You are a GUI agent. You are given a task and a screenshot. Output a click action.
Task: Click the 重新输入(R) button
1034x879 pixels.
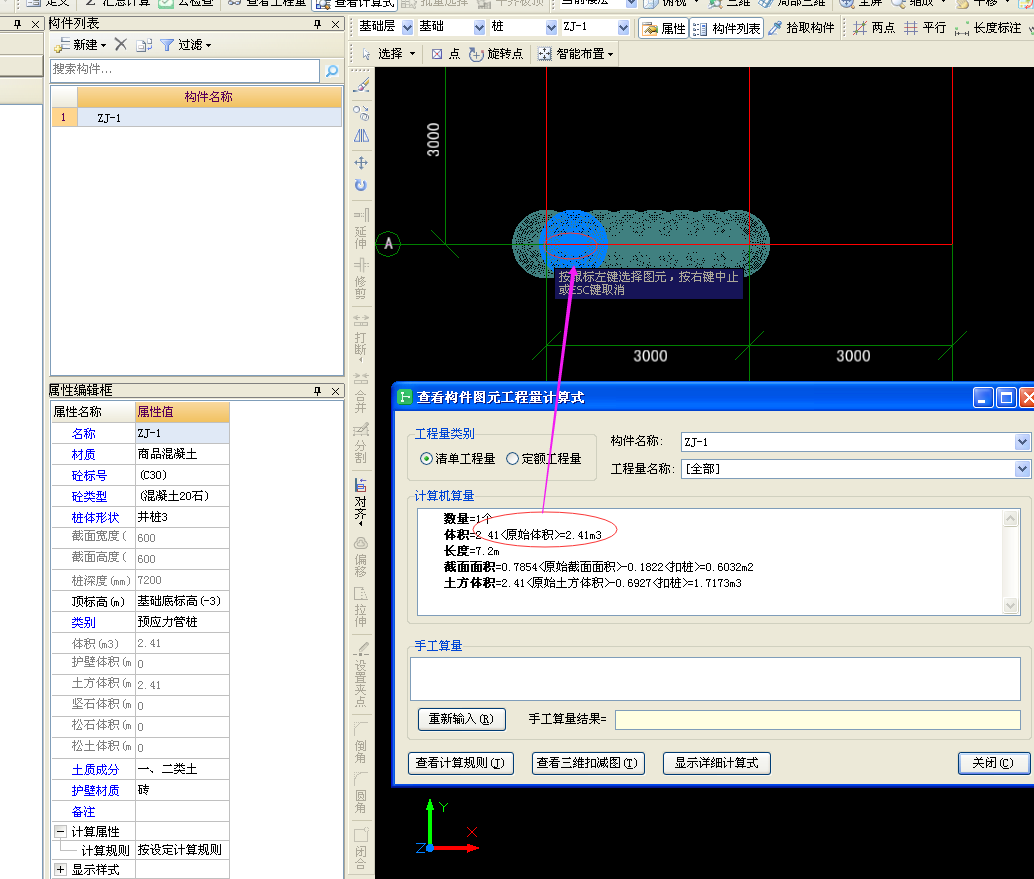pyautogui.click(x=462, y=719)
